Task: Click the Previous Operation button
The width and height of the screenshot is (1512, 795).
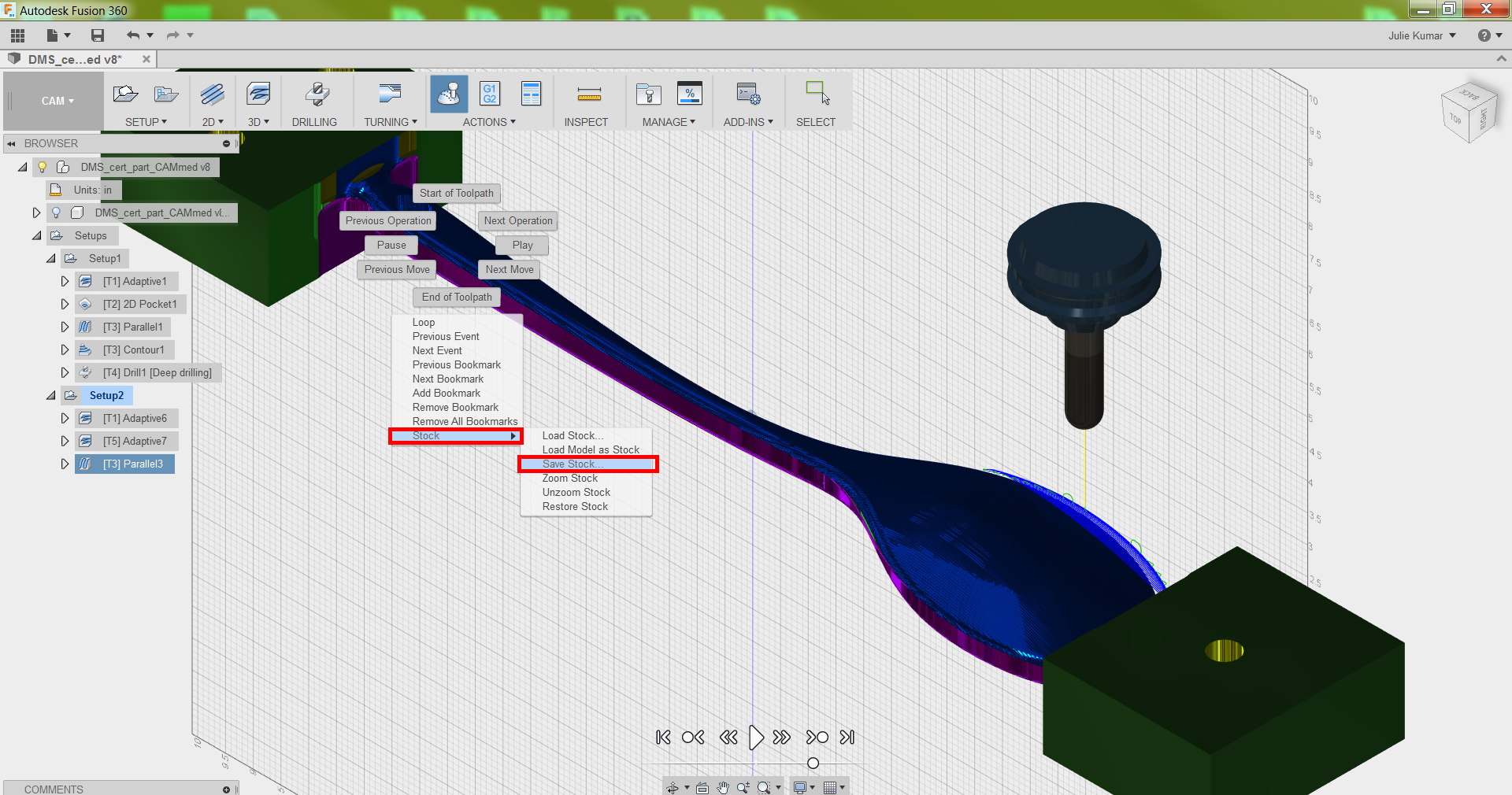Action: click(388, 221)
